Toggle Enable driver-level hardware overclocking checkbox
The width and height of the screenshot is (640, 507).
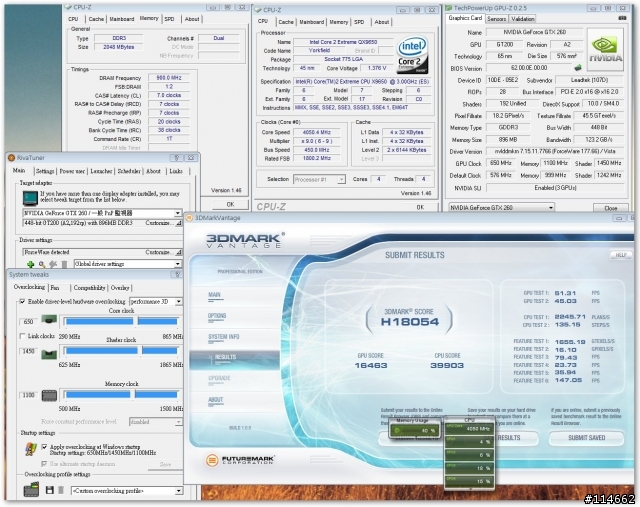tap(22, 301)
